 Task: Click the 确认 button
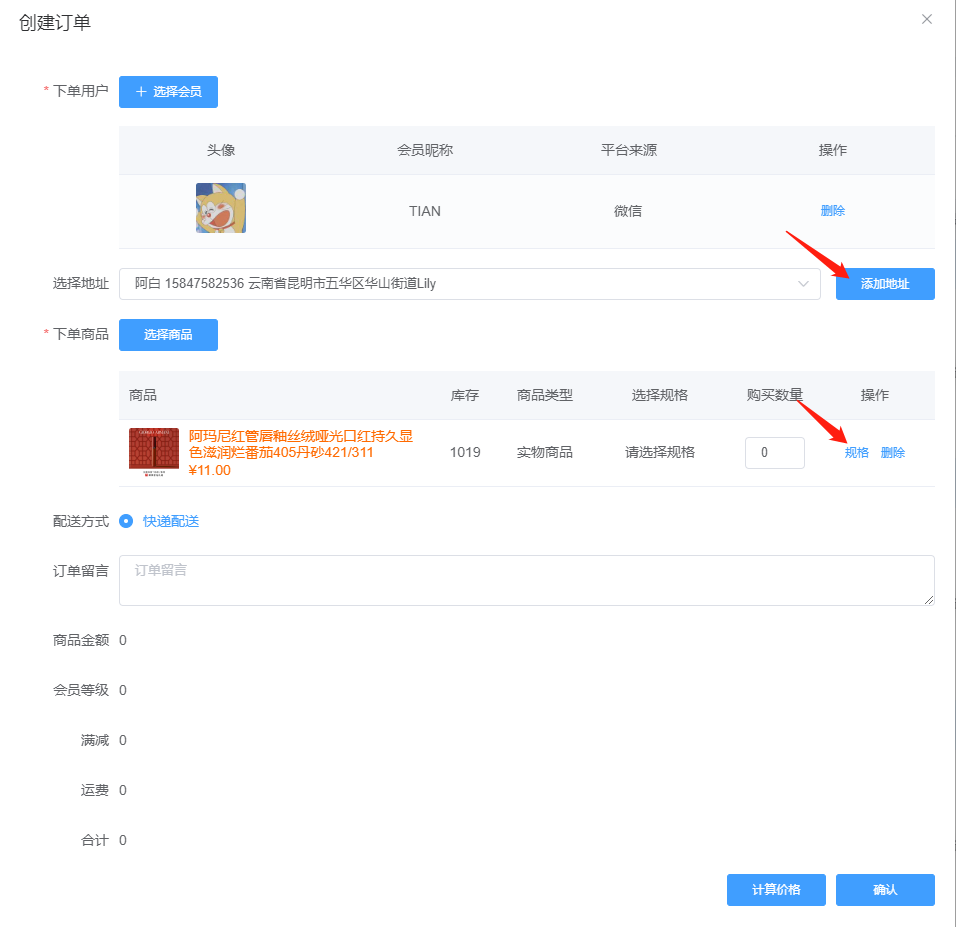(x=885, y=890)
